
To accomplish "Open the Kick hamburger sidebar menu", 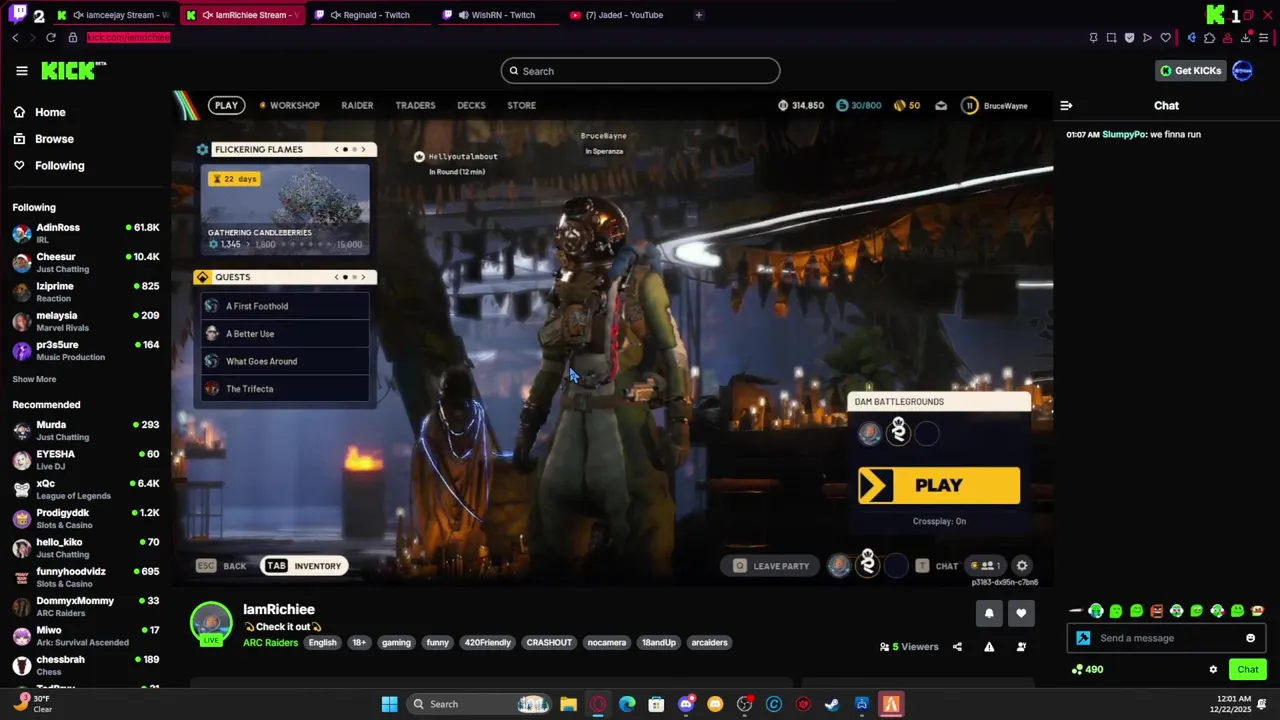I will click(22, 71).
